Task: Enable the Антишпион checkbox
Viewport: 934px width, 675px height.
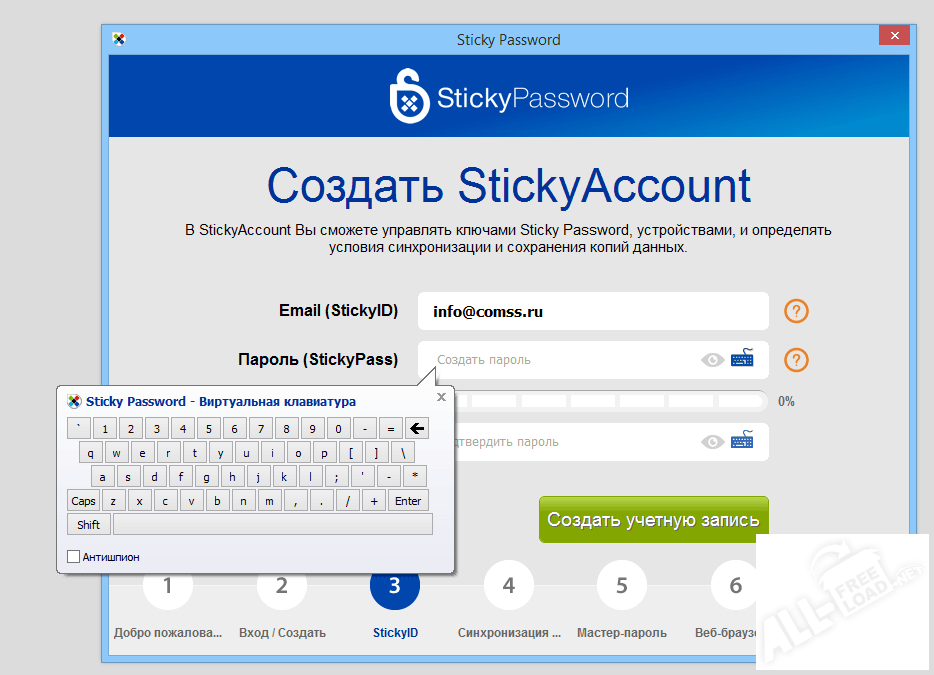Action: coord(73,556)
